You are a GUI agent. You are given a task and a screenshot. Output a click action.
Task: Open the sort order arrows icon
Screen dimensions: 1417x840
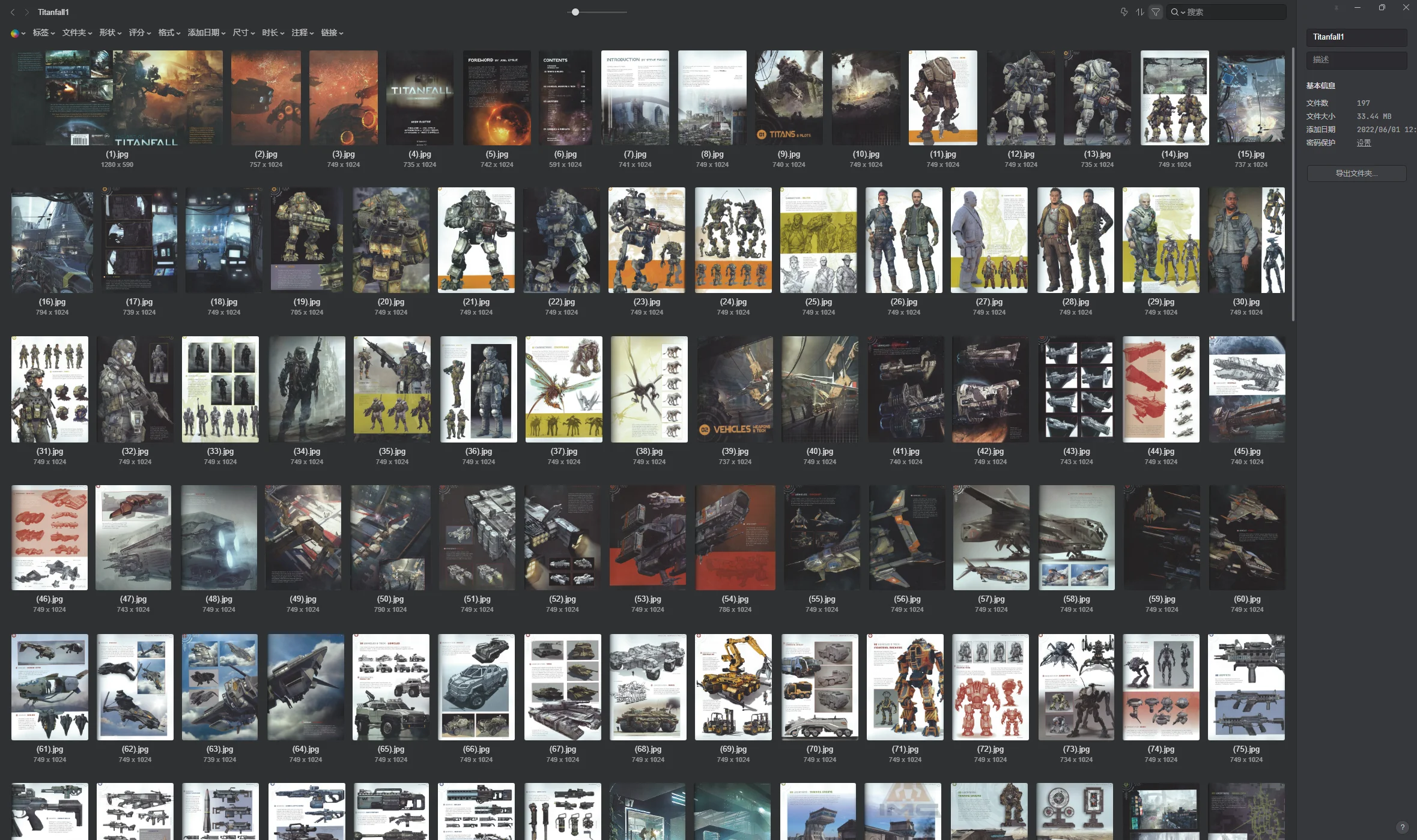coord(1139,12)
